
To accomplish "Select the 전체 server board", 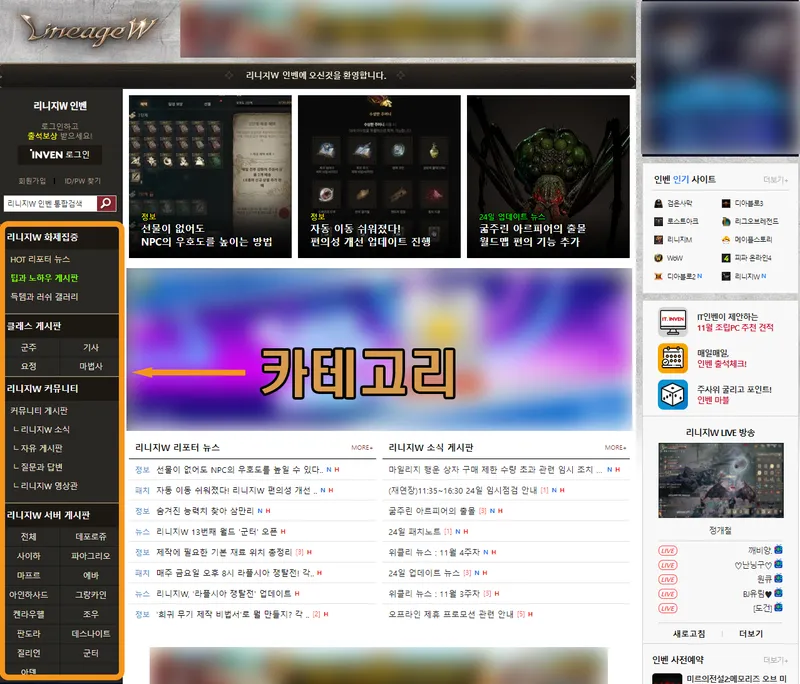I will point(29,537).
